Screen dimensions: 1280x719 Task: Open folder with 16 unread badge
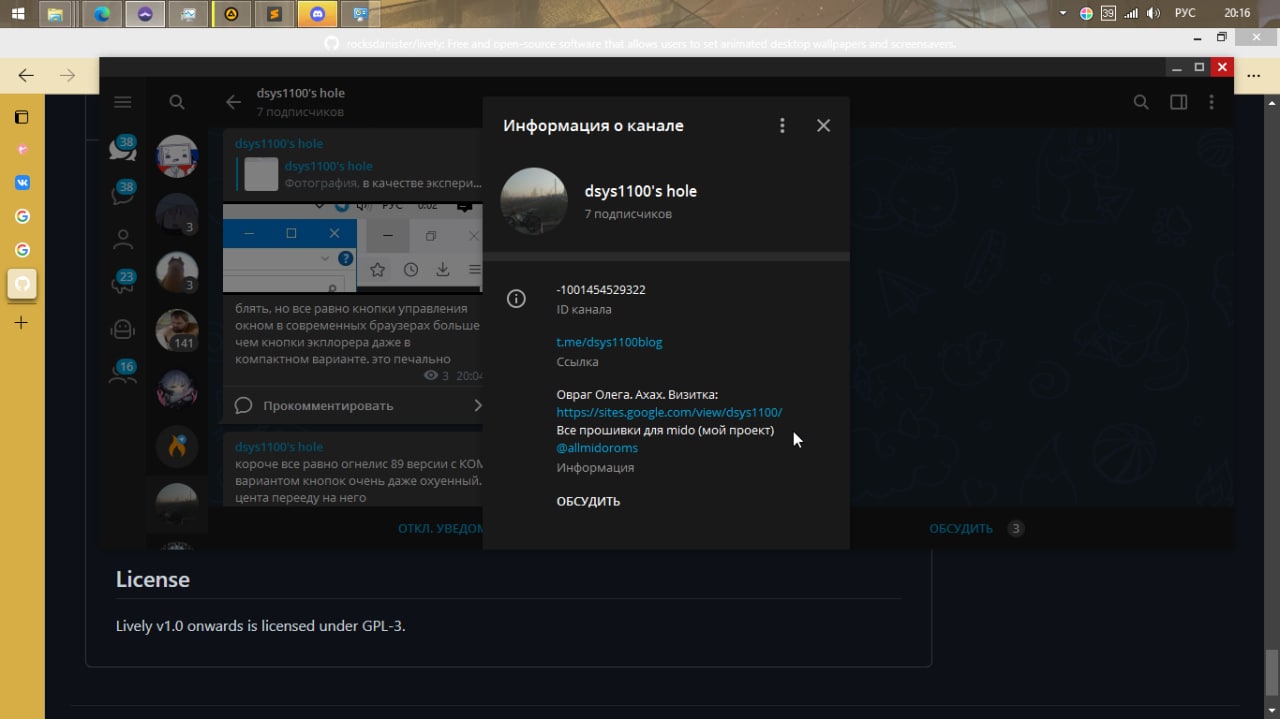pos(123,372)
